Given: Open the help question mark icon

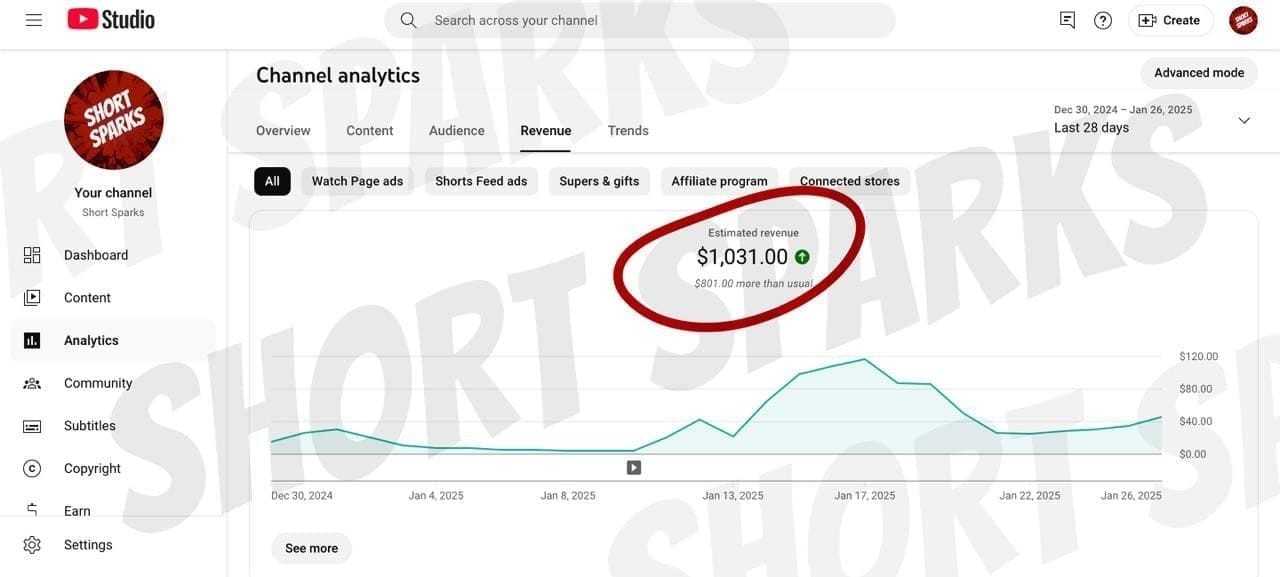Looking at the screenshot, I should click(x=1103, y=20).
